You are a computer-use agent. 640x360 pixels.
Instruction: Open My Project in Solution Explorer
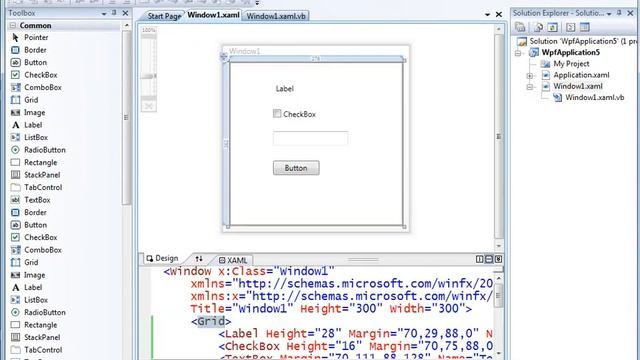571,64
